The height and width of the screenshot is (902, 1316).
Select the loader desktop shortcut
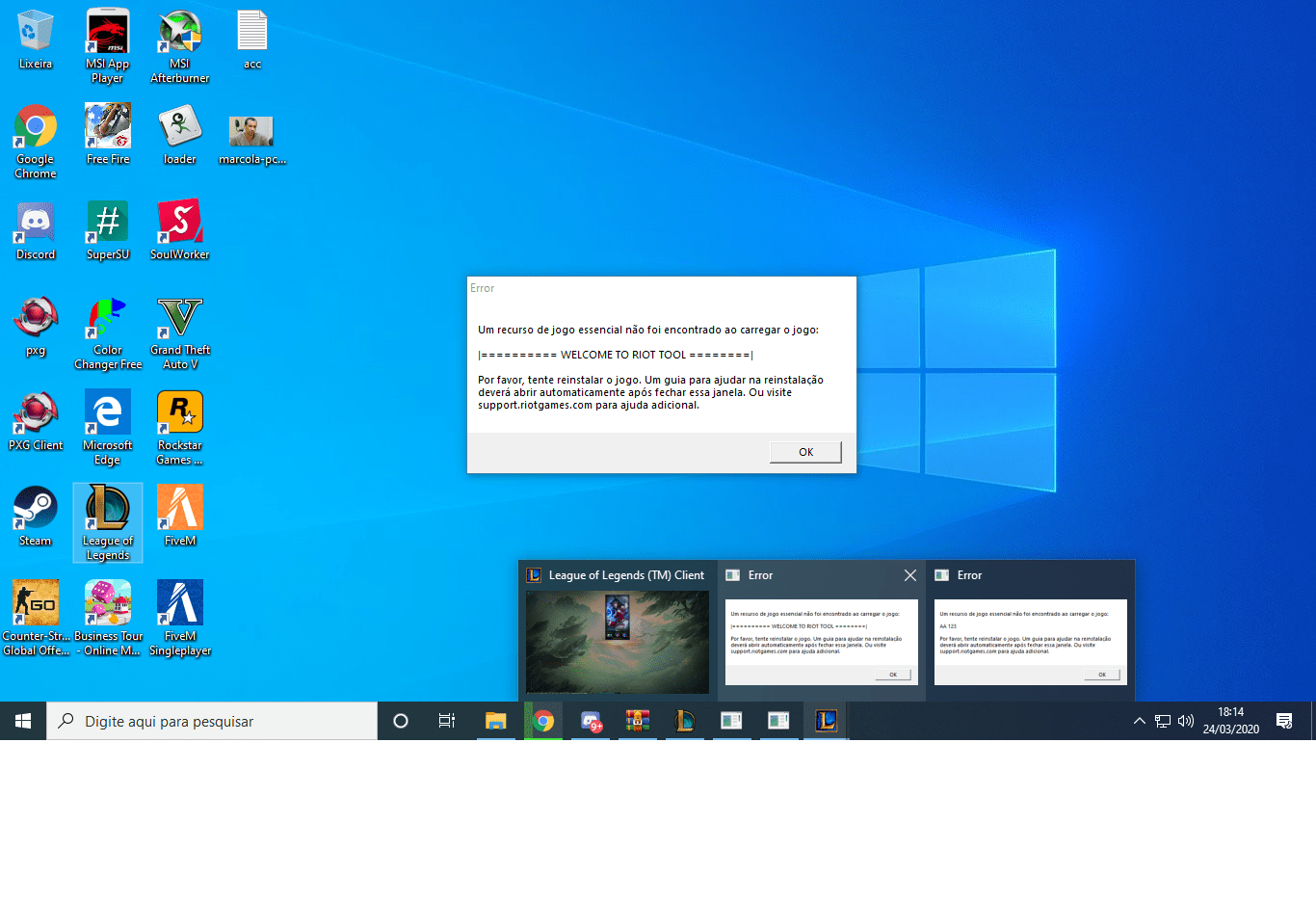click(180, 135)
